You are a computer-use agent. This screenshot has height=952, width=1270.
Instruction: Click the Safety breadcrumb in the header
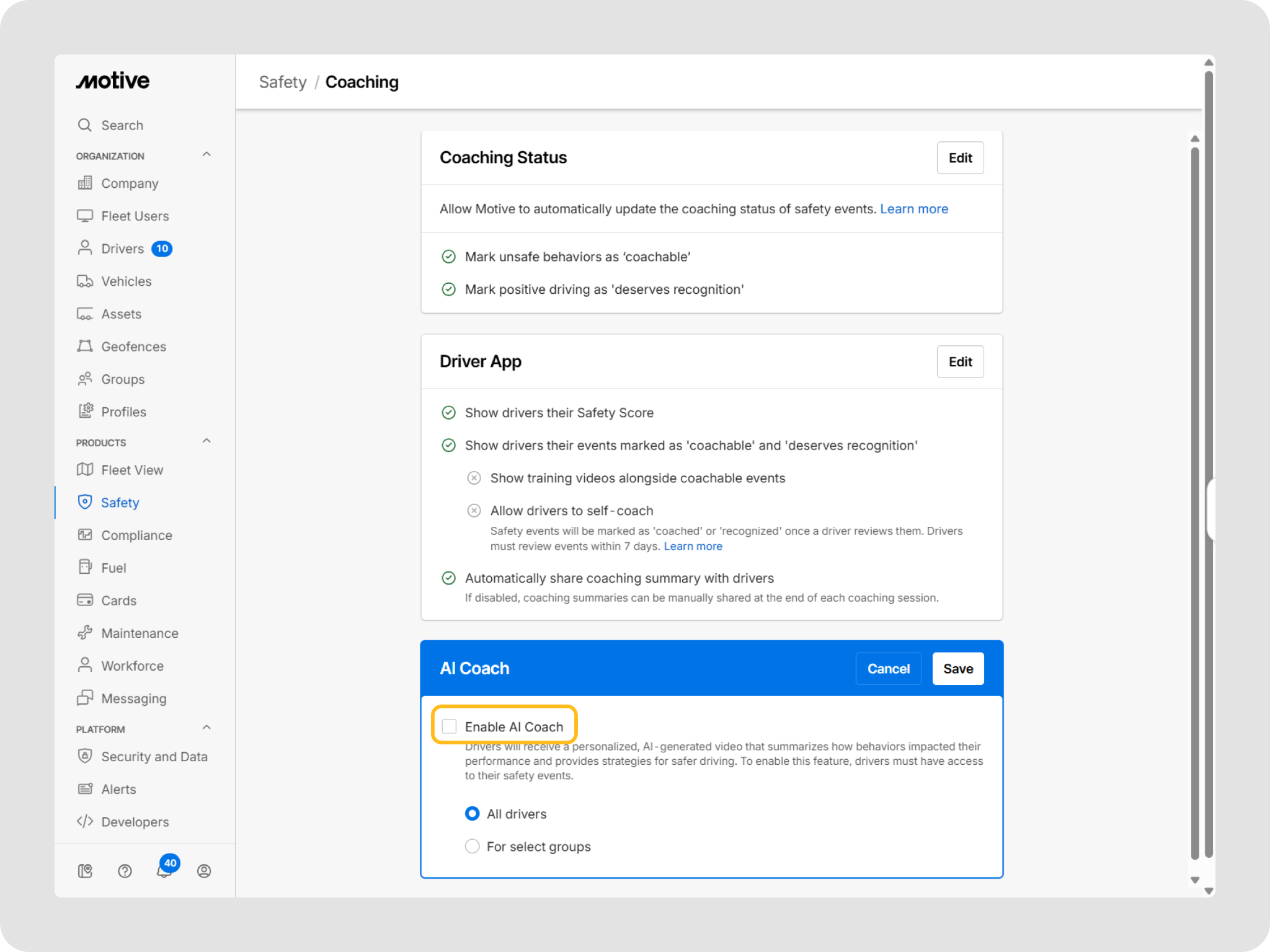point(283,82)
